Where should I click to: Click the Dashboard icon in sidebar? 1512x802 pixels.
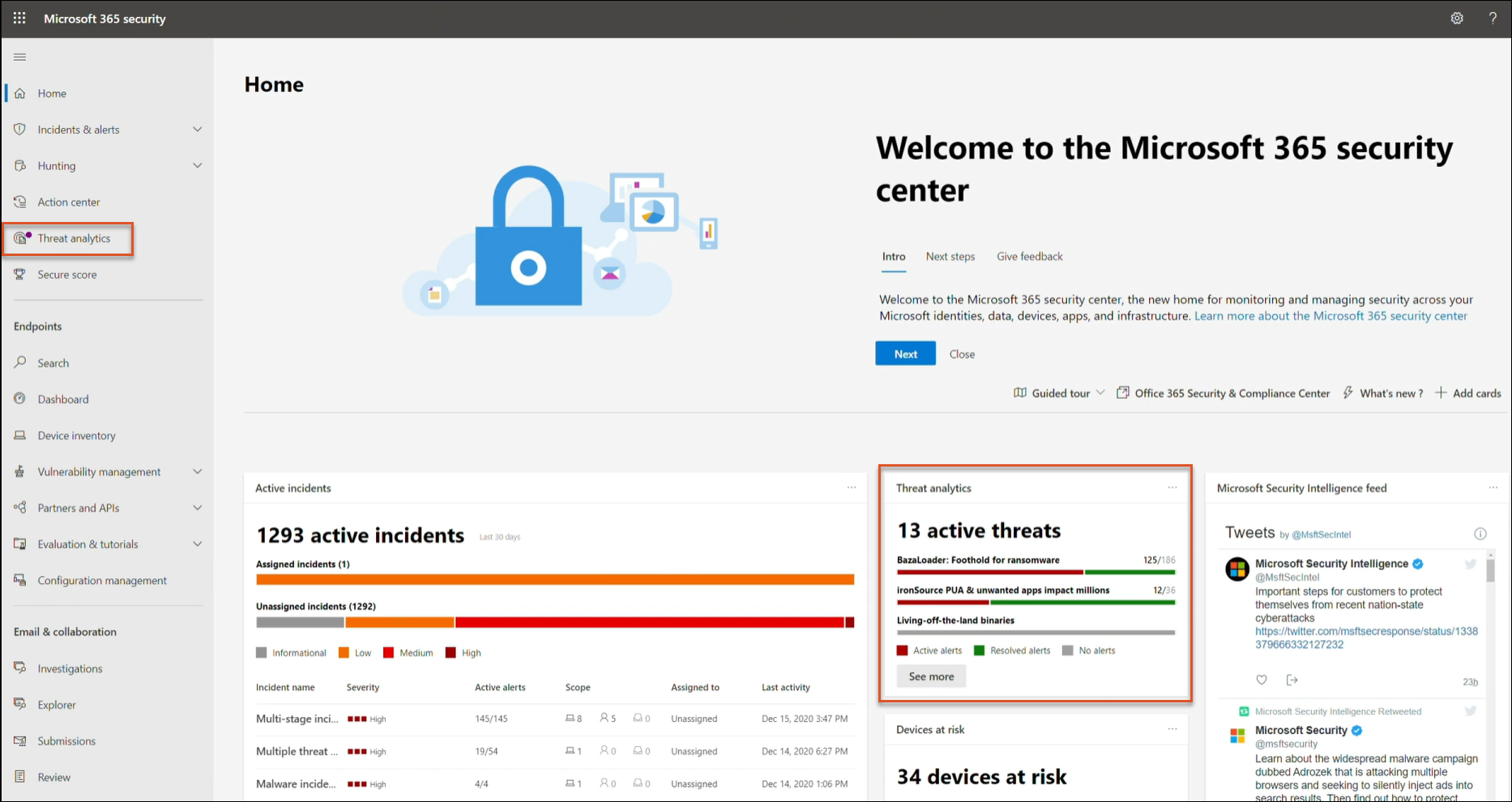(x=20, y=399)
